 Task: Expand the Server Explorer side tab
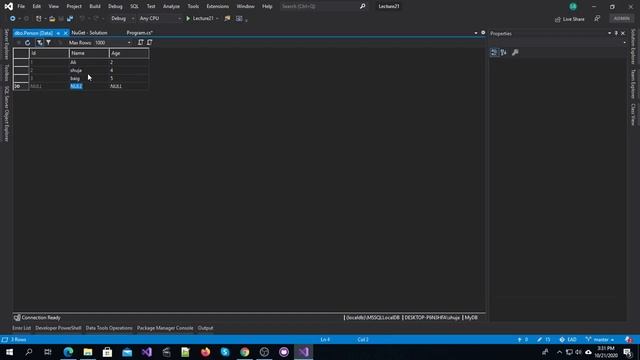(x=6, y=44)
